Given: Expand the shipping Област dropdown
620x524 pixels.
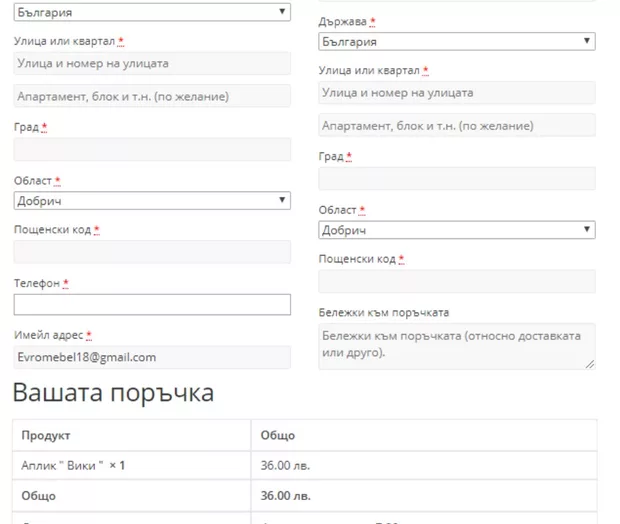Looking at the screenshot, I should point(456,230).
